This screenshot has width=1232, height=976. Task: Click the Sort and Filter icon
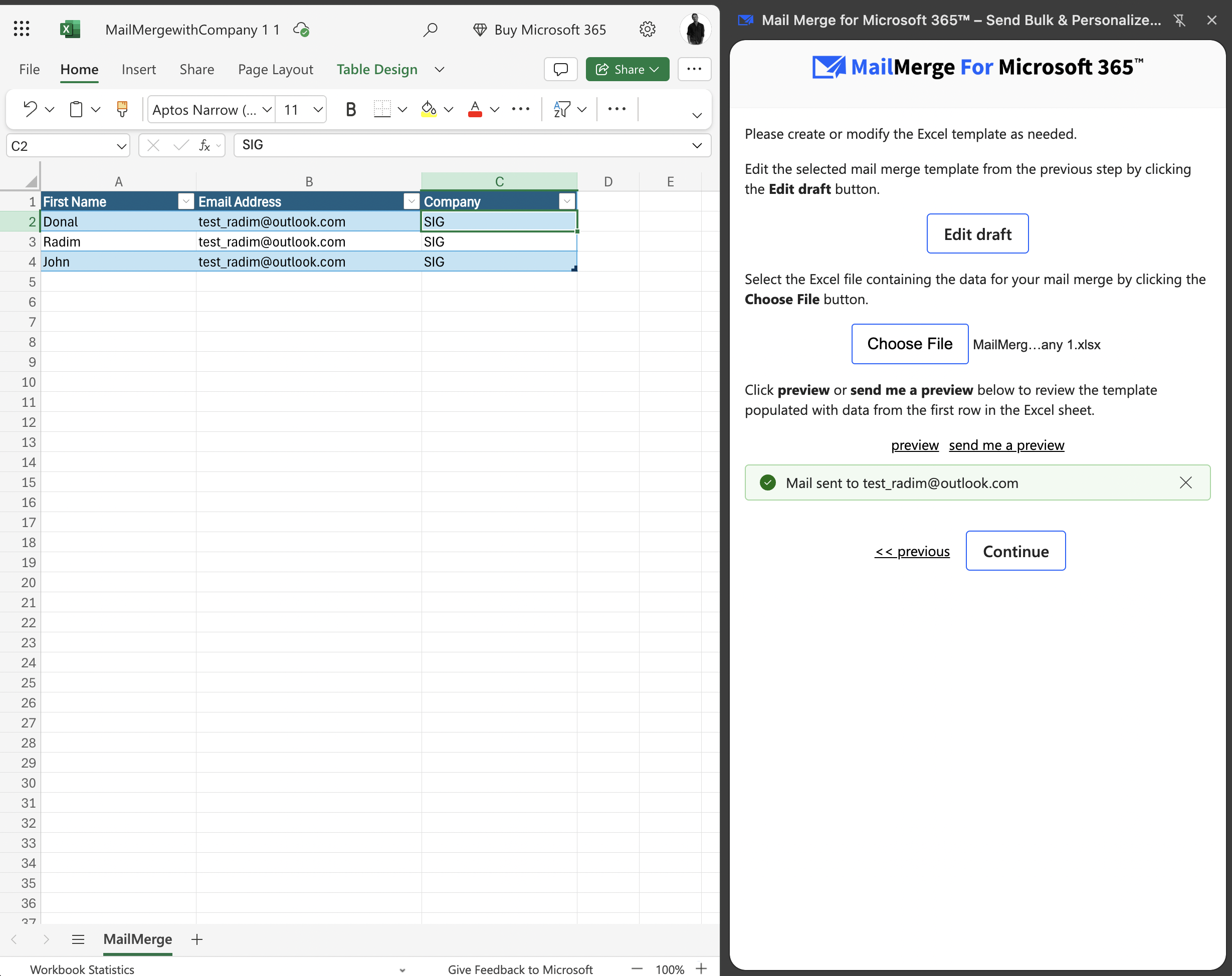[x=562, y=109]
